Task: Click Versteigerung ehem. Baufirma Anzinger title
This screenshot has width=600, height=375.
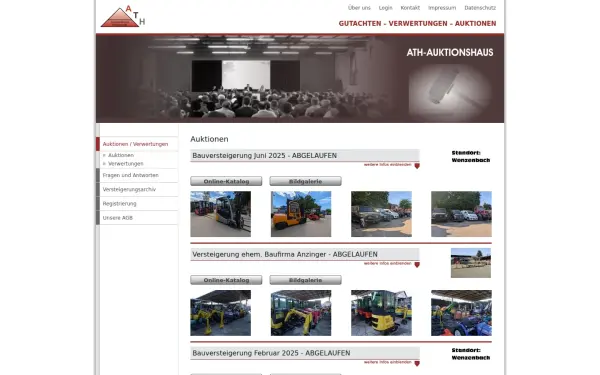Action: click(x=285, y=254)
